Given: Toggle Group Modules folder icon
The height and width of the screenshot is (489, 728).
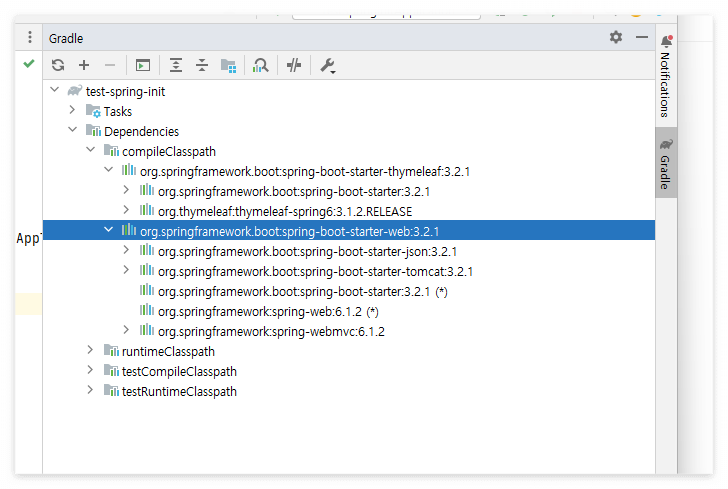Looking at the screenshot, I should (228, 65).
